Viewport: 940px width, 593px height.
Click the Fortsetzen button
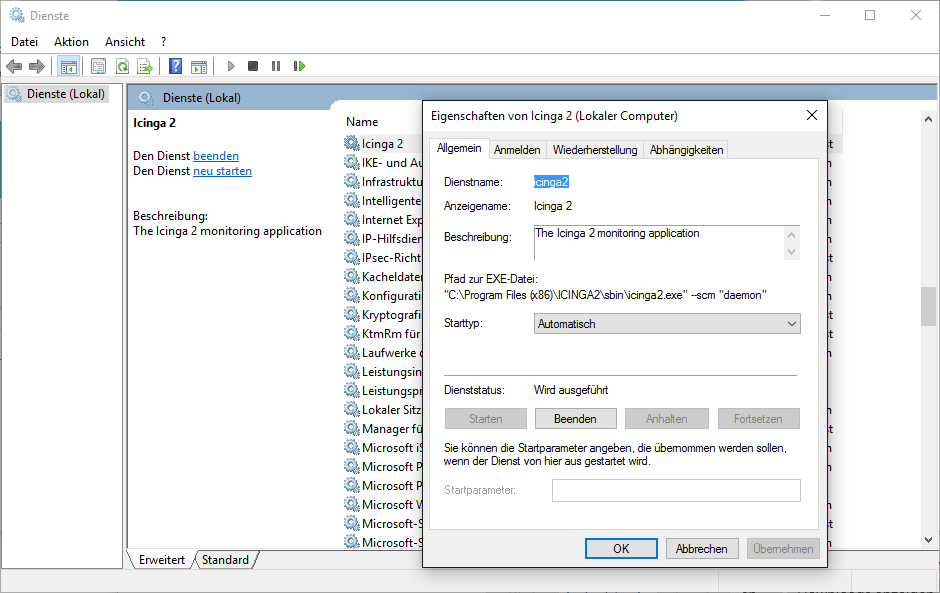pyautogui.click(x=758, y=419)
